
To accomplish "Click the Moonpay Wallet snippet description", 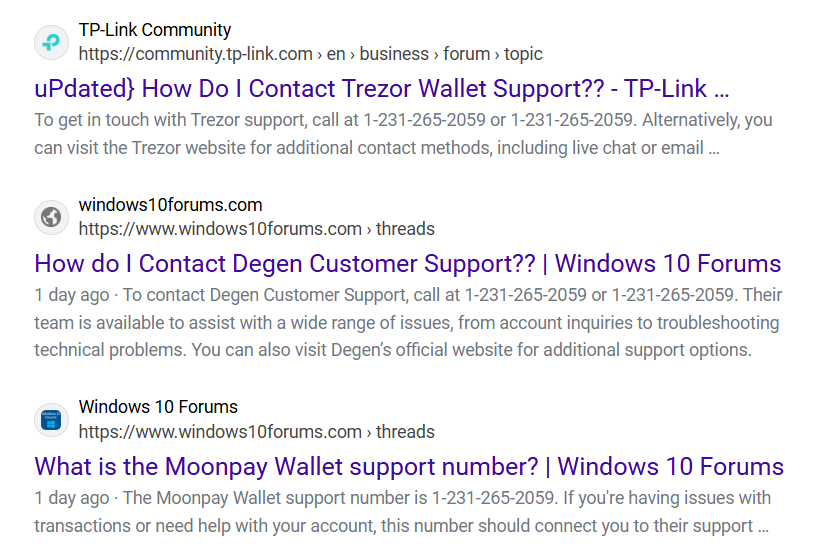I will point(403,512).
